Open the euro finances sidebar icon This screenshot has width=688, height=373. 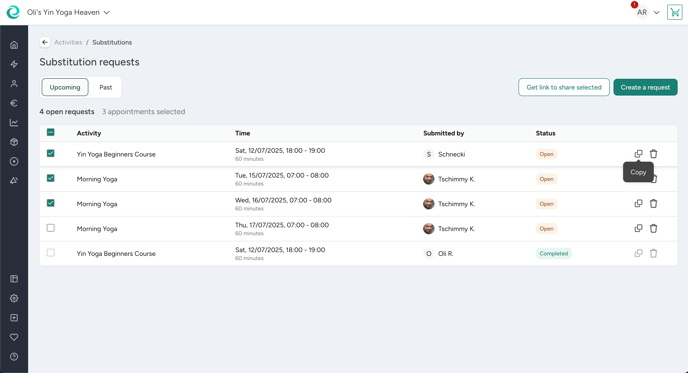(x=14, y=103)
